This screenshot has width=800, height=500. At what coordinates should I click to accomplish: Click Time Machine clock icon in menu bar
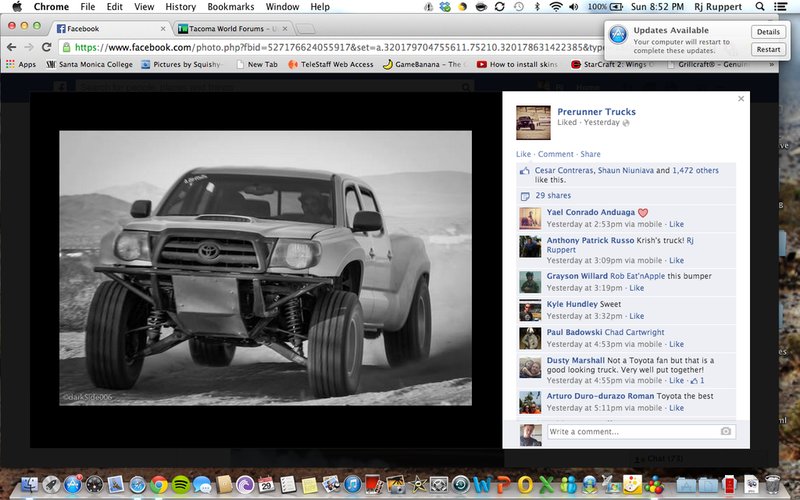click(519, 7)
